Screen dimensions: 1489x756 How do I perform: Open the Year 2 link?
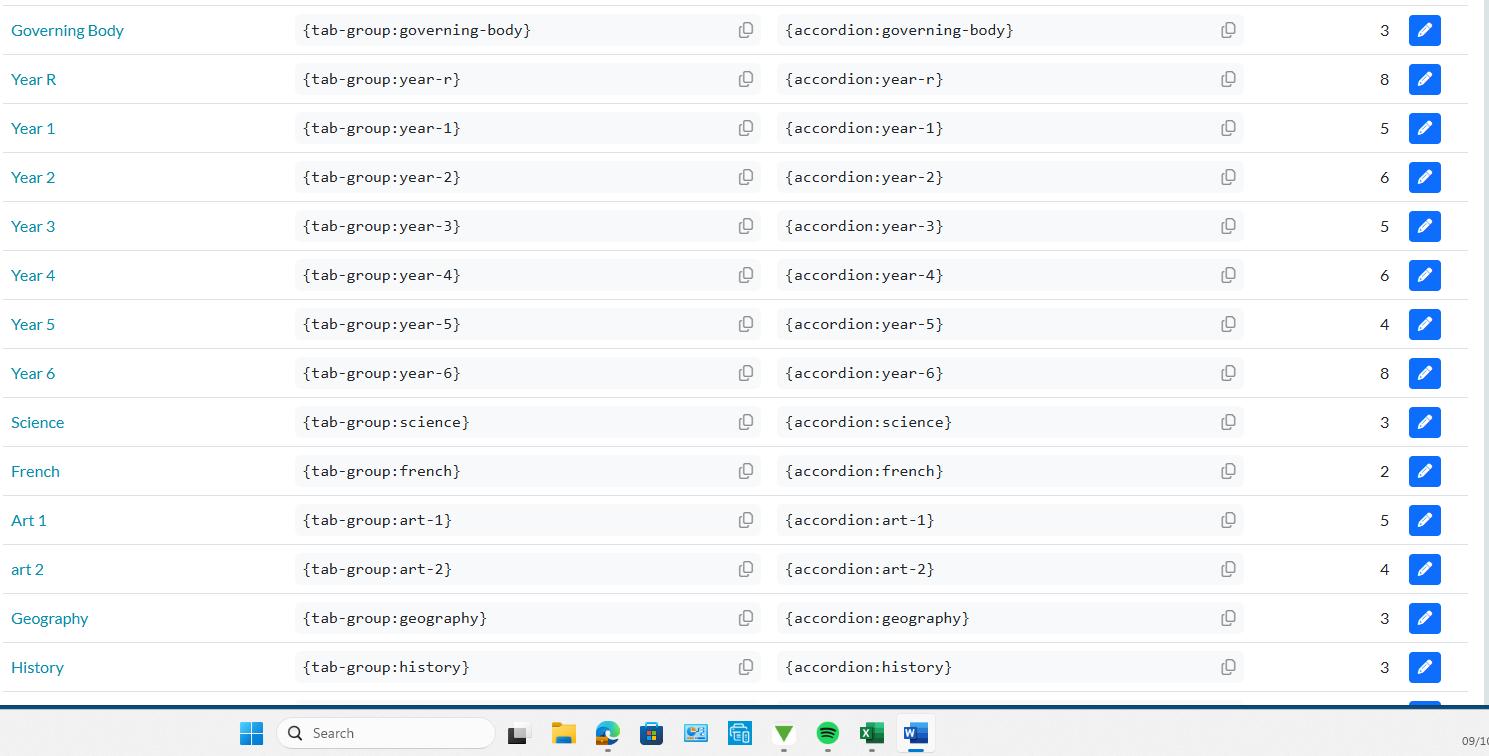pos(33,177)
